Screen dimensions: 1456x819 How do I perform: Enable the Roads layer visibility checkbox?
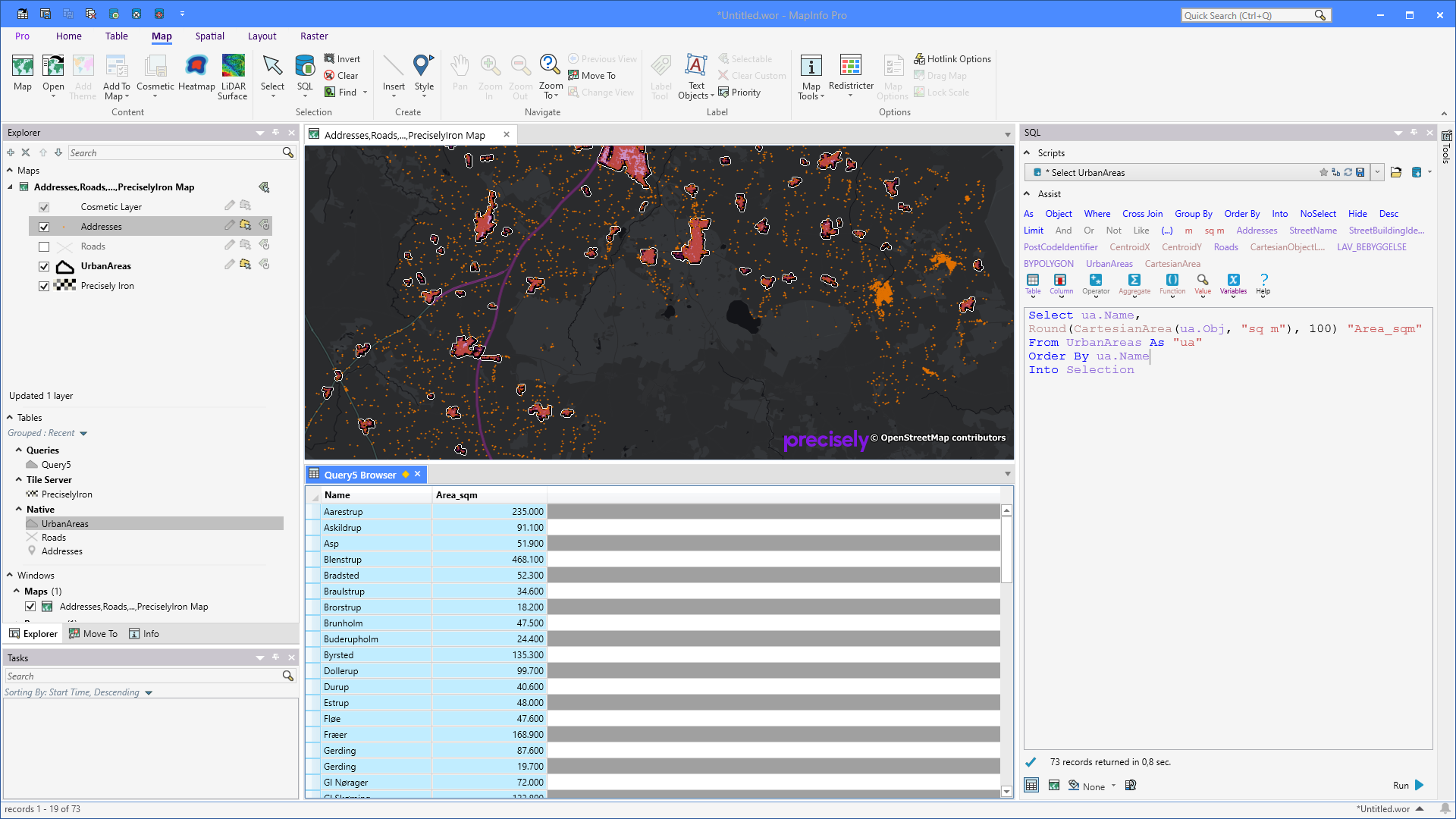click(x=44, y=246)
